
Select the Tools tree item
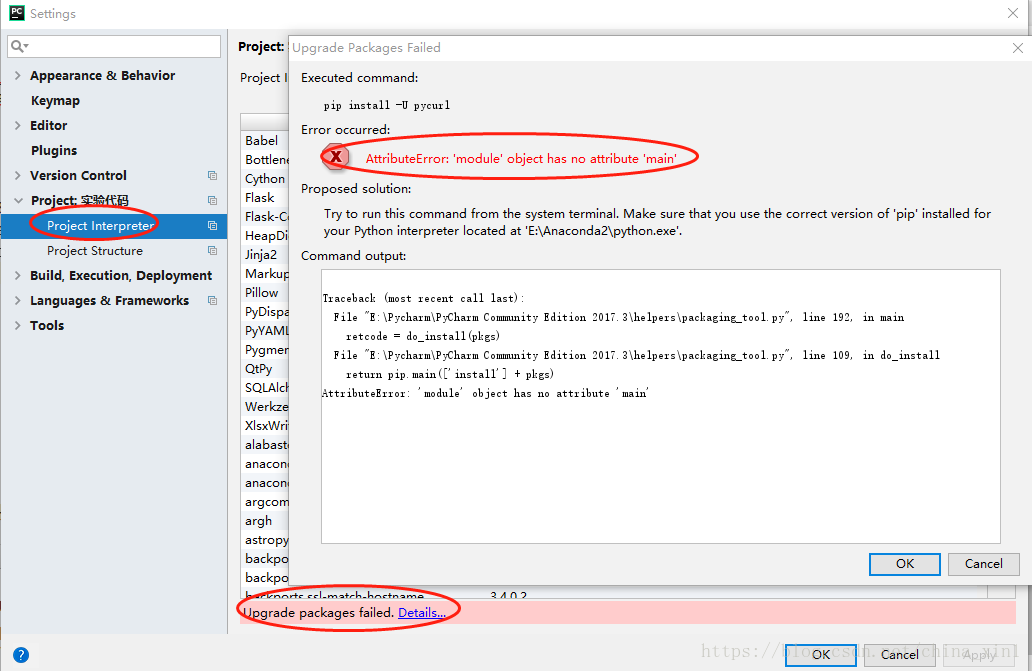(x=47, y=326)
